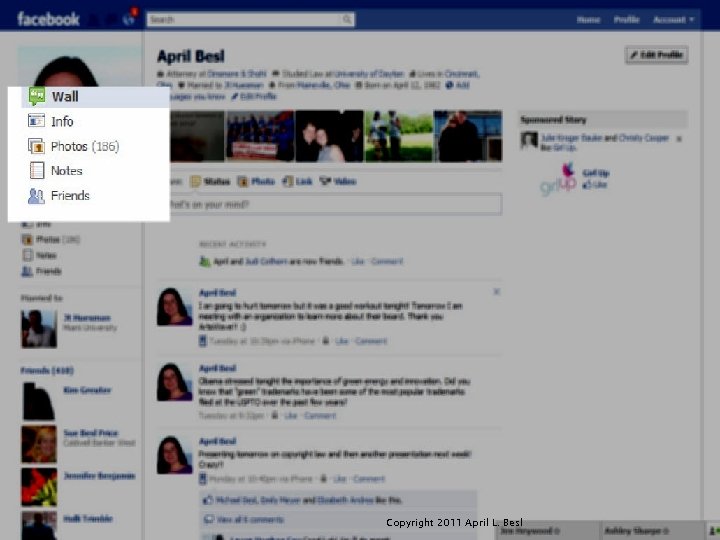Comment on the copyright law presentation post

369,479
